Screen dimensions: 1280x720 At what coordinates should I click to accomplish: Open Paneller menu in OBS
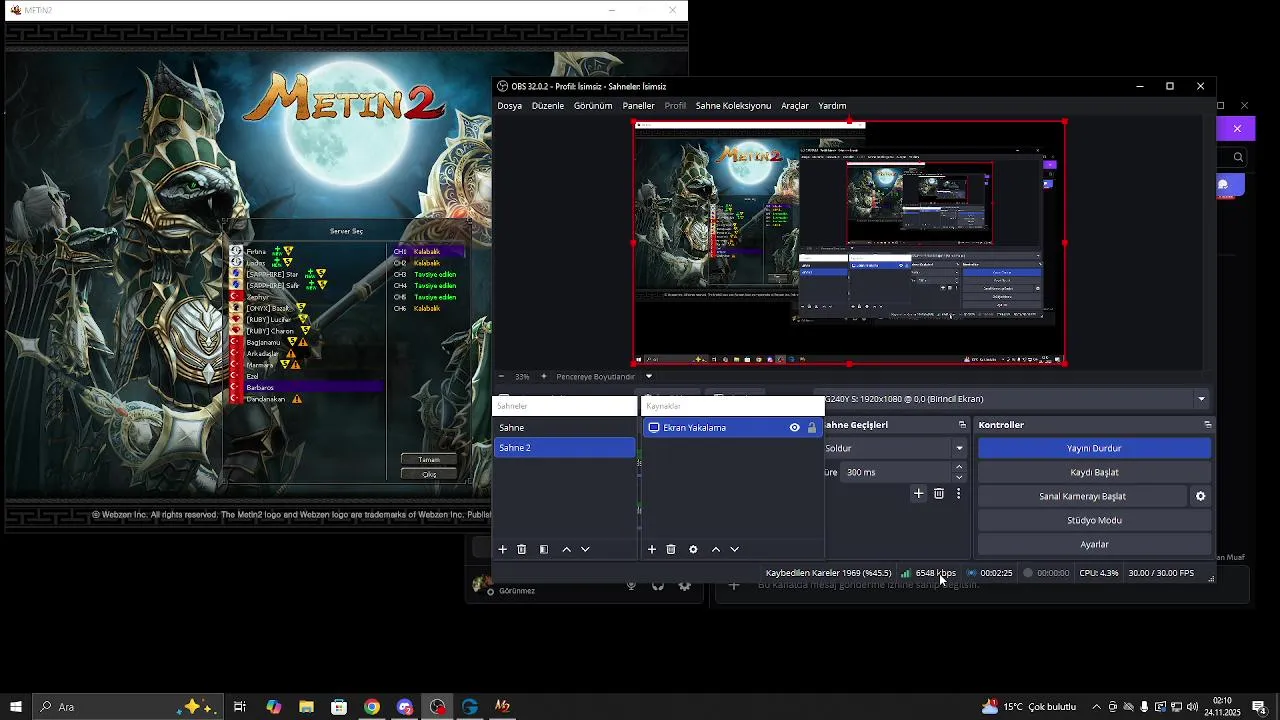pos(638,106)
